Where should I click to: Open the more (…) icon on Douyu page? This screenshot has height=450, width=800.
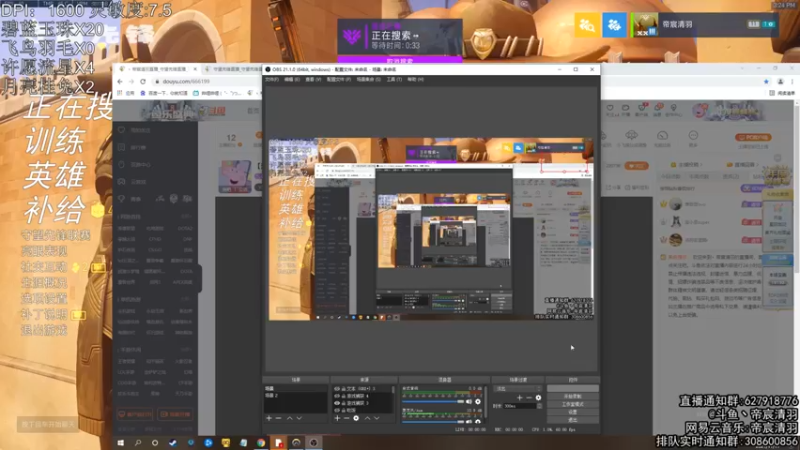pyautogui.click(x=693, y=135)
